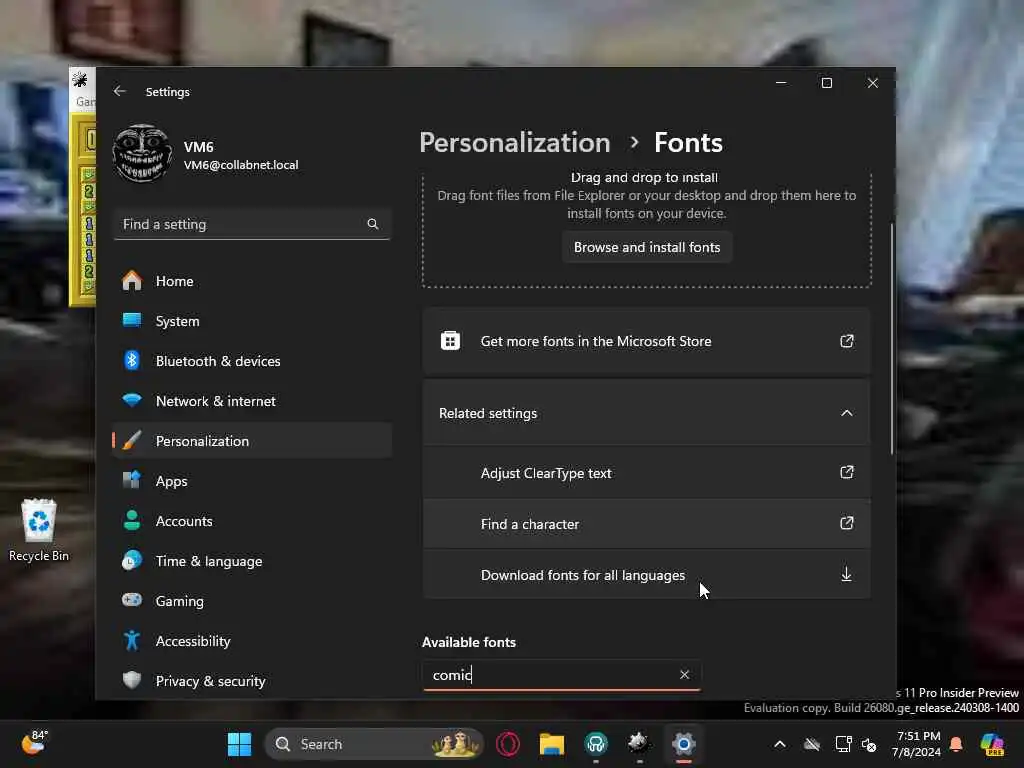The width and height of the screenshot is (1024, 768).
Task: Click Settings gear icon on taskbar
Action: pos(683,744)
